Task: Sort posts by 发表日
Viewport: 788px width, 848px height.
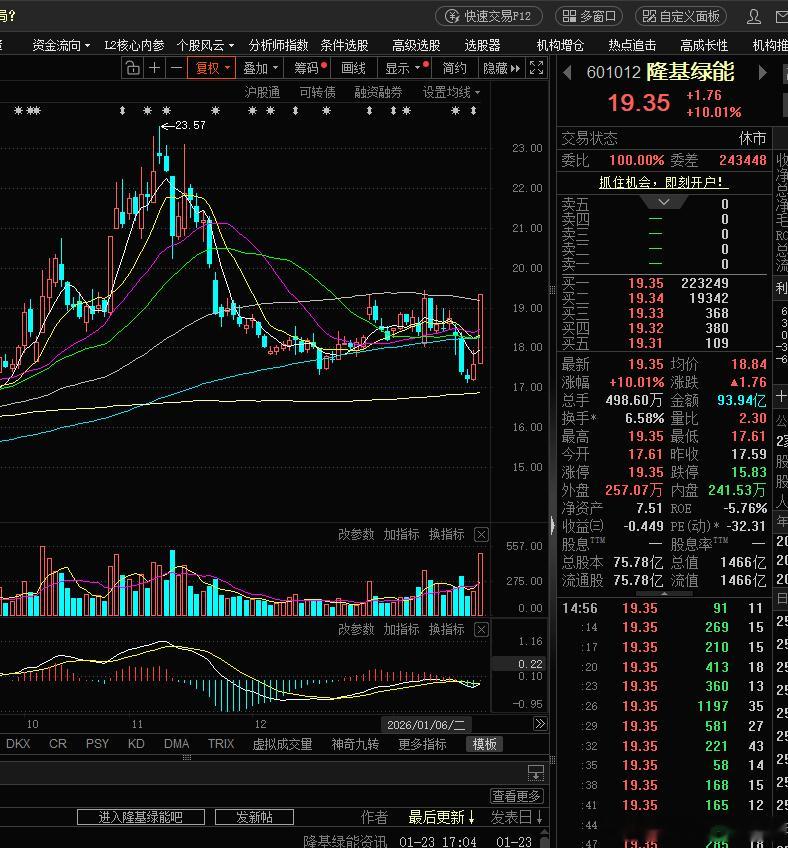Action: tap(516, 817)
